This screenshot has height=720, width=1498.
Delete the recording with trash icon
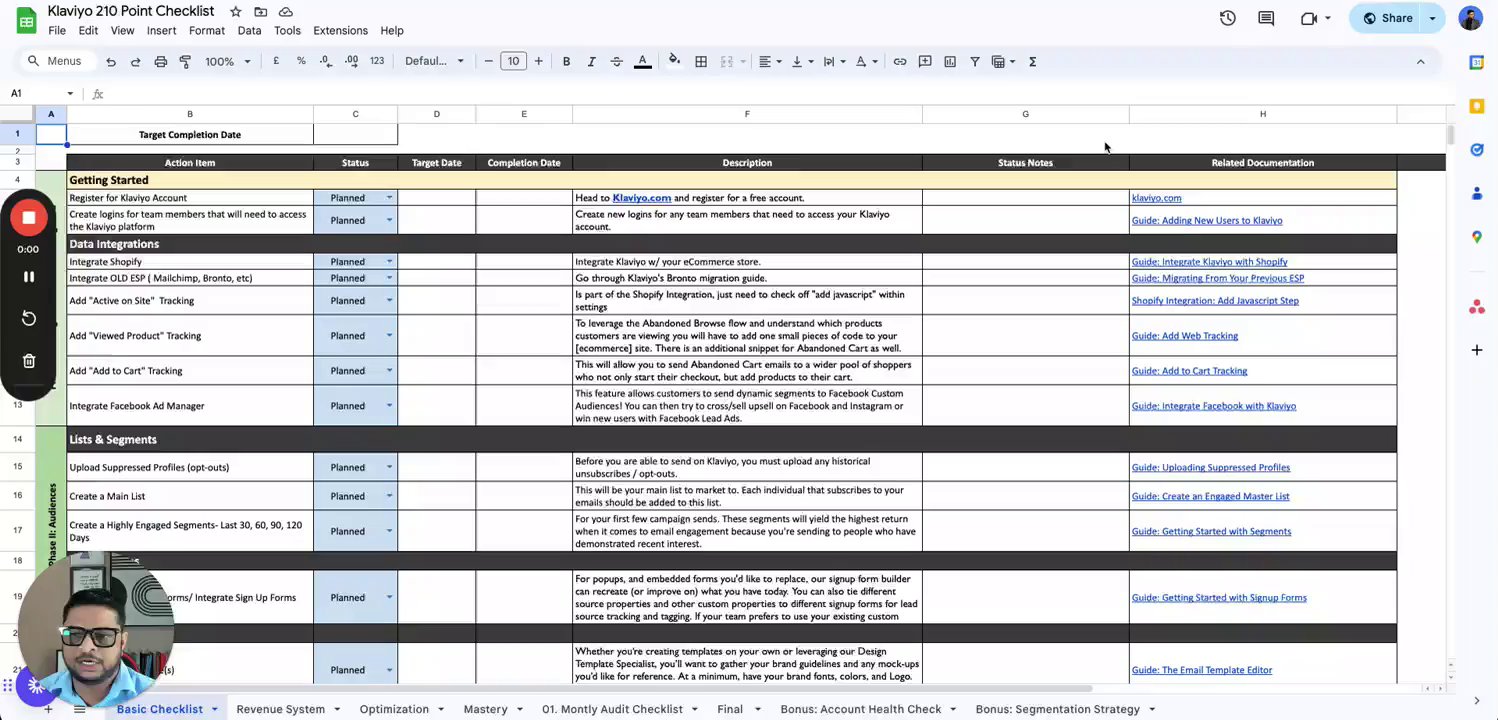coord(29,361)
